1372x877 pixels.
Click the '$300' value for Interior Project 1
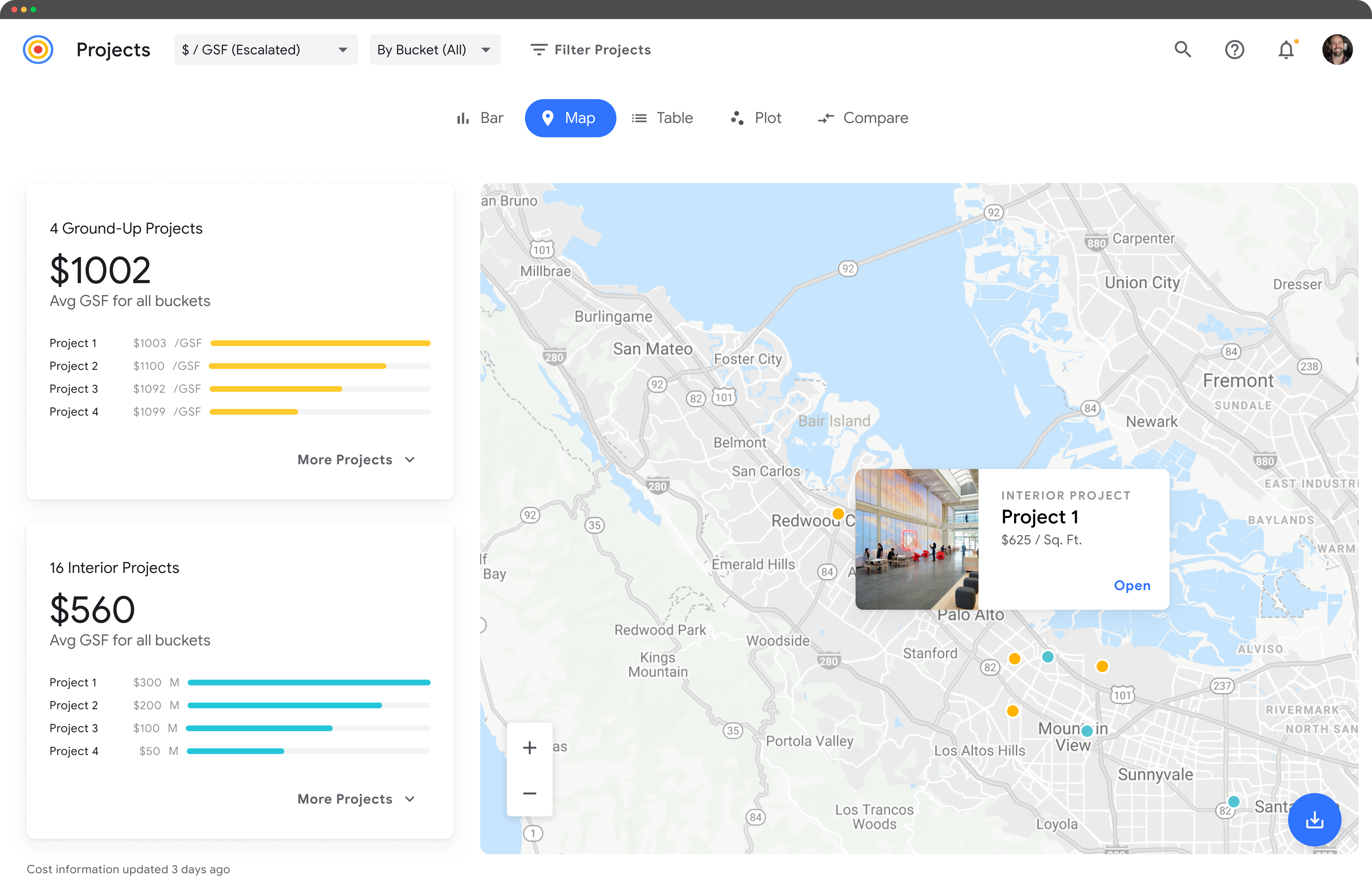(147, 683)
